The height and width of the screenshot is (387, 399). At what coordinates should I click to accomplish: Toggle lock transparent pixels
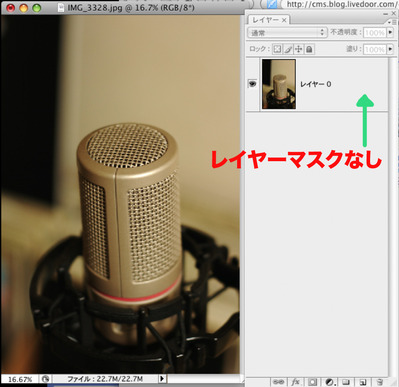[277, 49]
